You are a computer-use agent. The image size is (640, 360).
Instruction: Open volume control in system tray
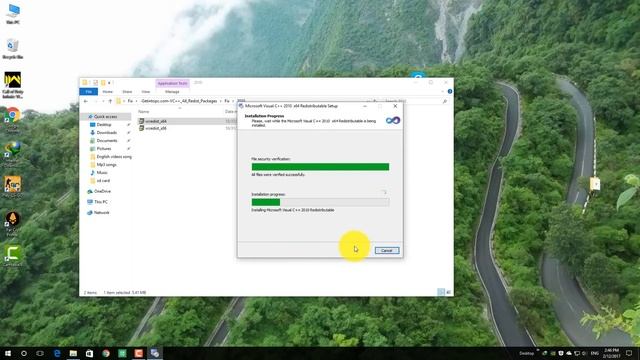[x=584, y=353]
